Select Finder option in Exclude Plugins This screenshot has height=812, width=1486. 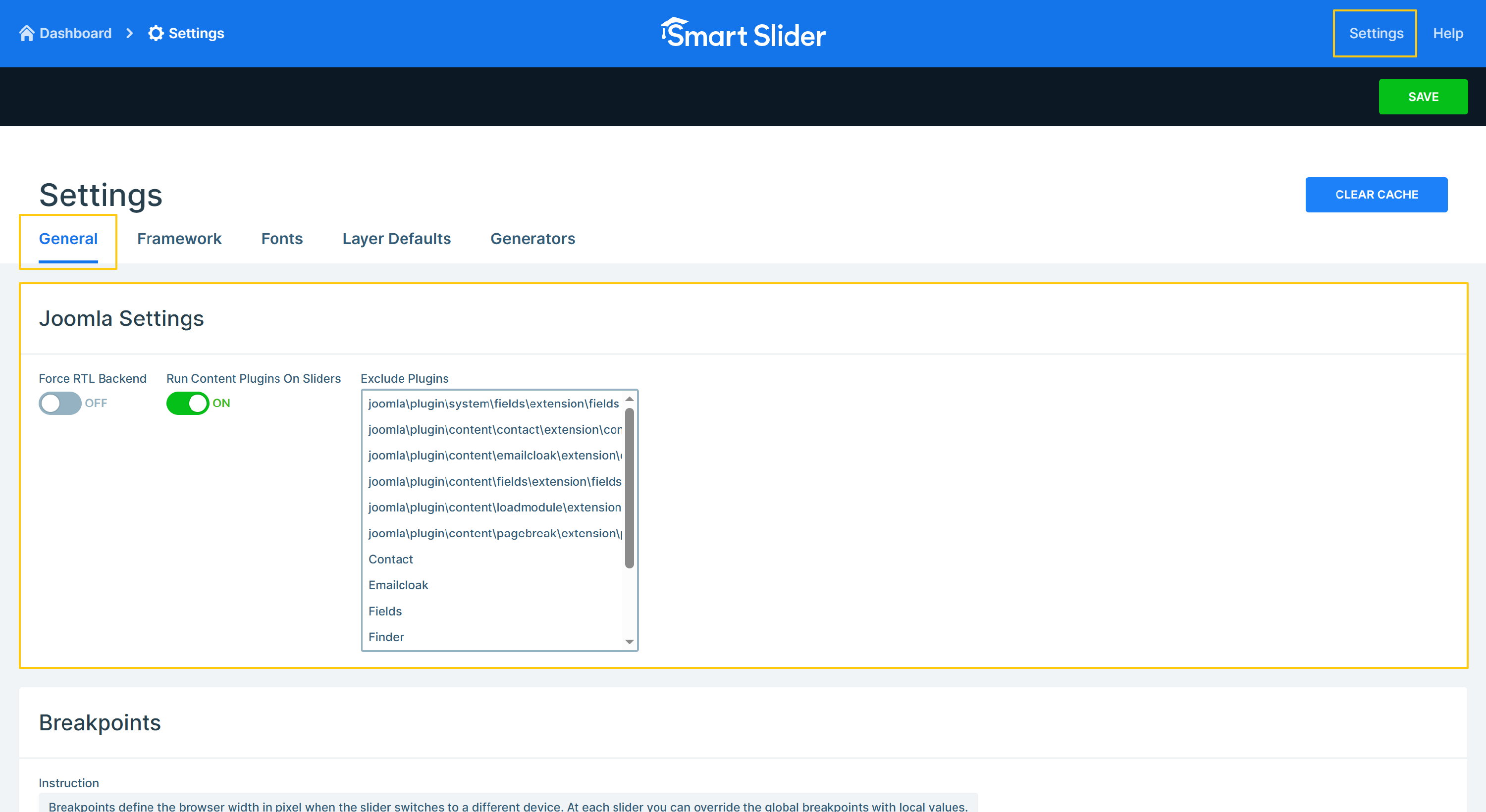click(386, 637)
